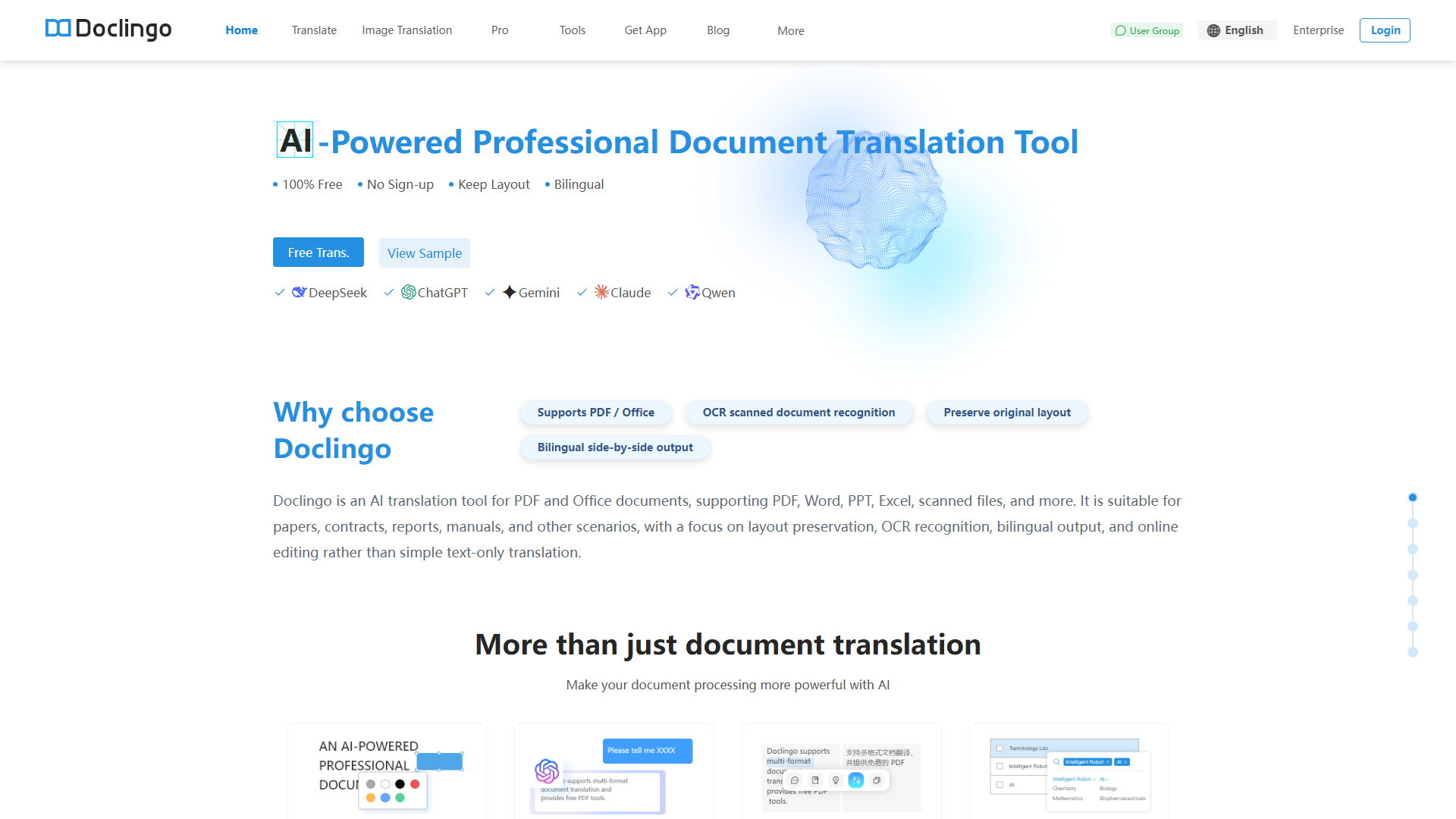Viewport: 1456px width, 819px height.
Task: Click the bookmark icon in the floating toolbar
Action: click(x=815, y=780)
